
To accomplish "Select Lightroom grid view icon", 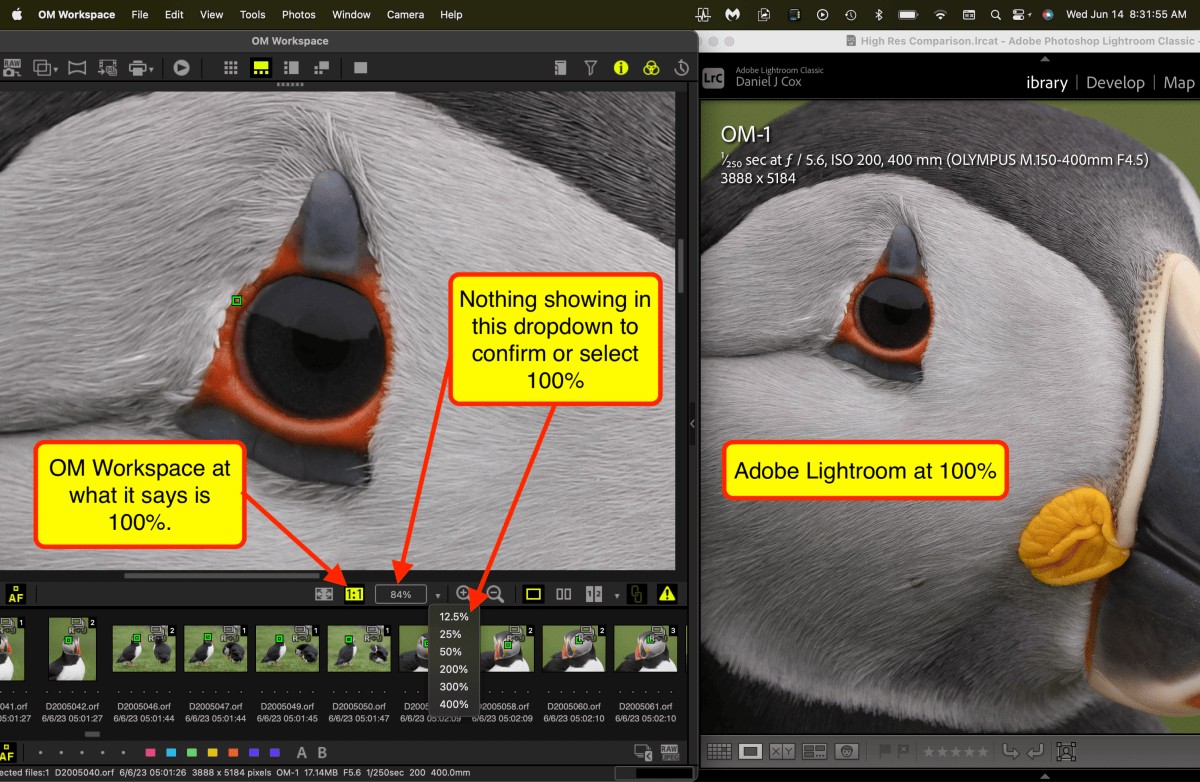I will (x=719, y=751).
